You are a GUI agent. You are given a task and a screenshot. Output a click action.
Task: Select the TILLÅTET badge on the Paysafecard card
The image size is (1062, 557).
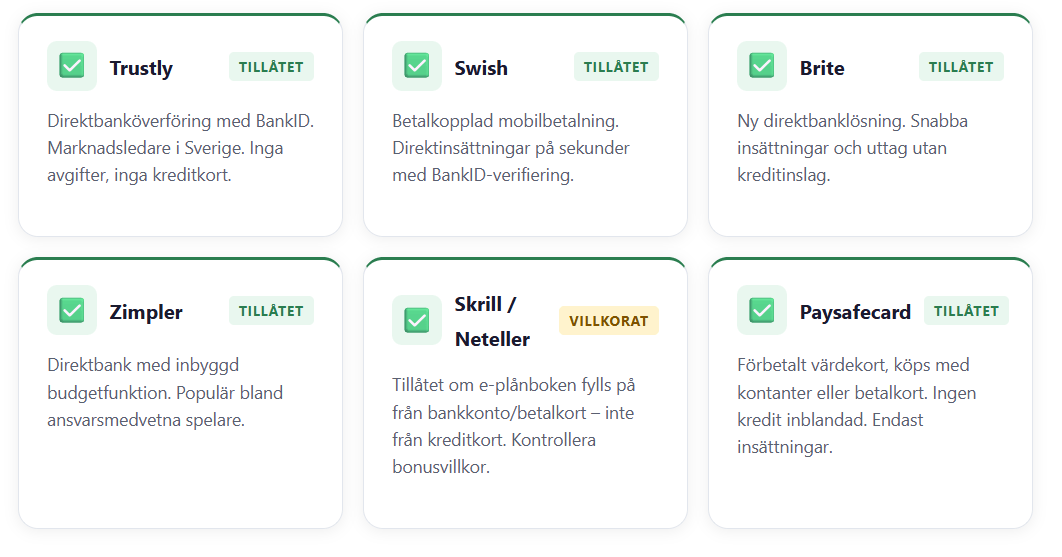click(x=967, y=310)
